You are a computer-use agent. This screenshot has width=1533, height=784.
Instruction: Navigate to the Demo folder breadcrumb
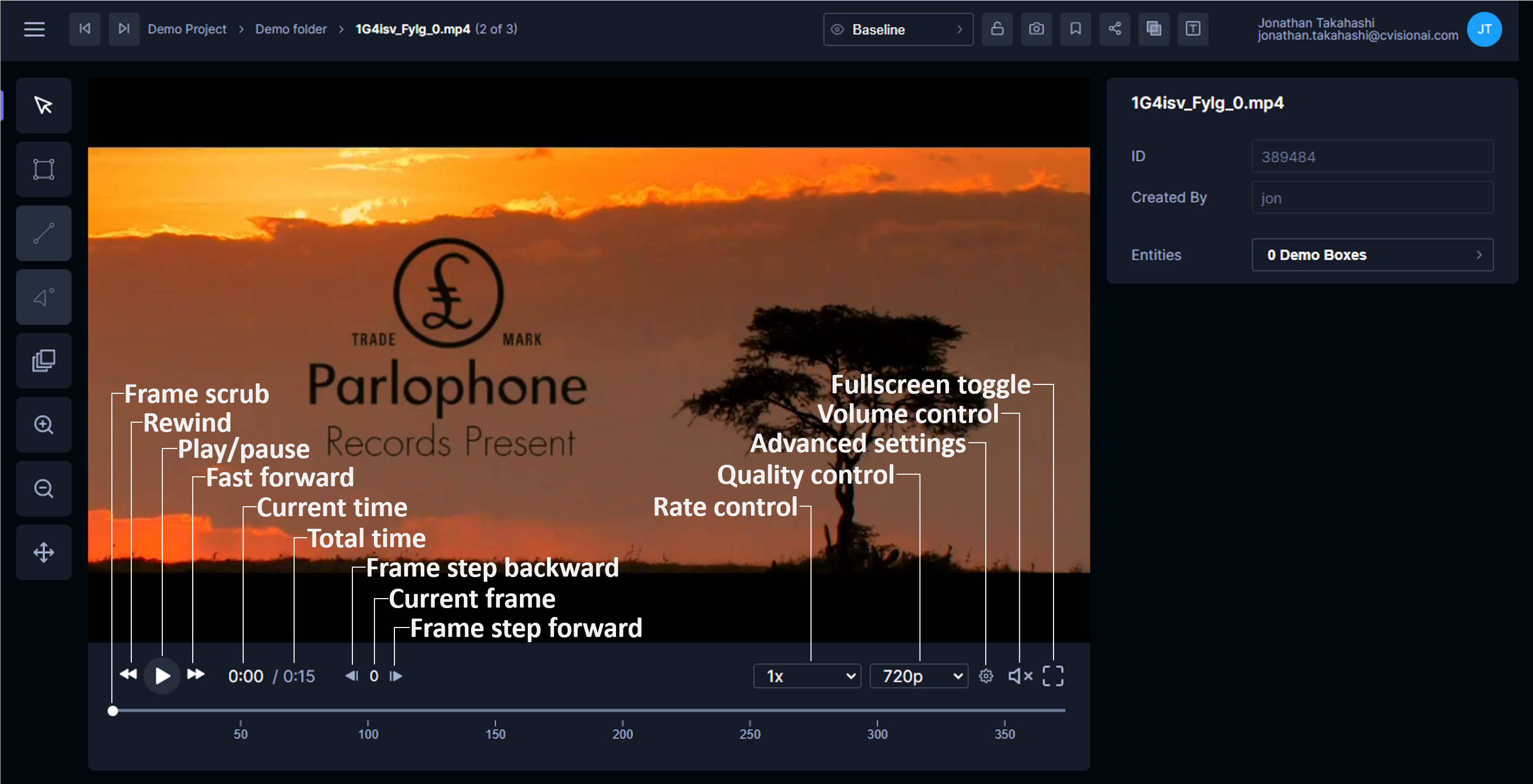290,28
